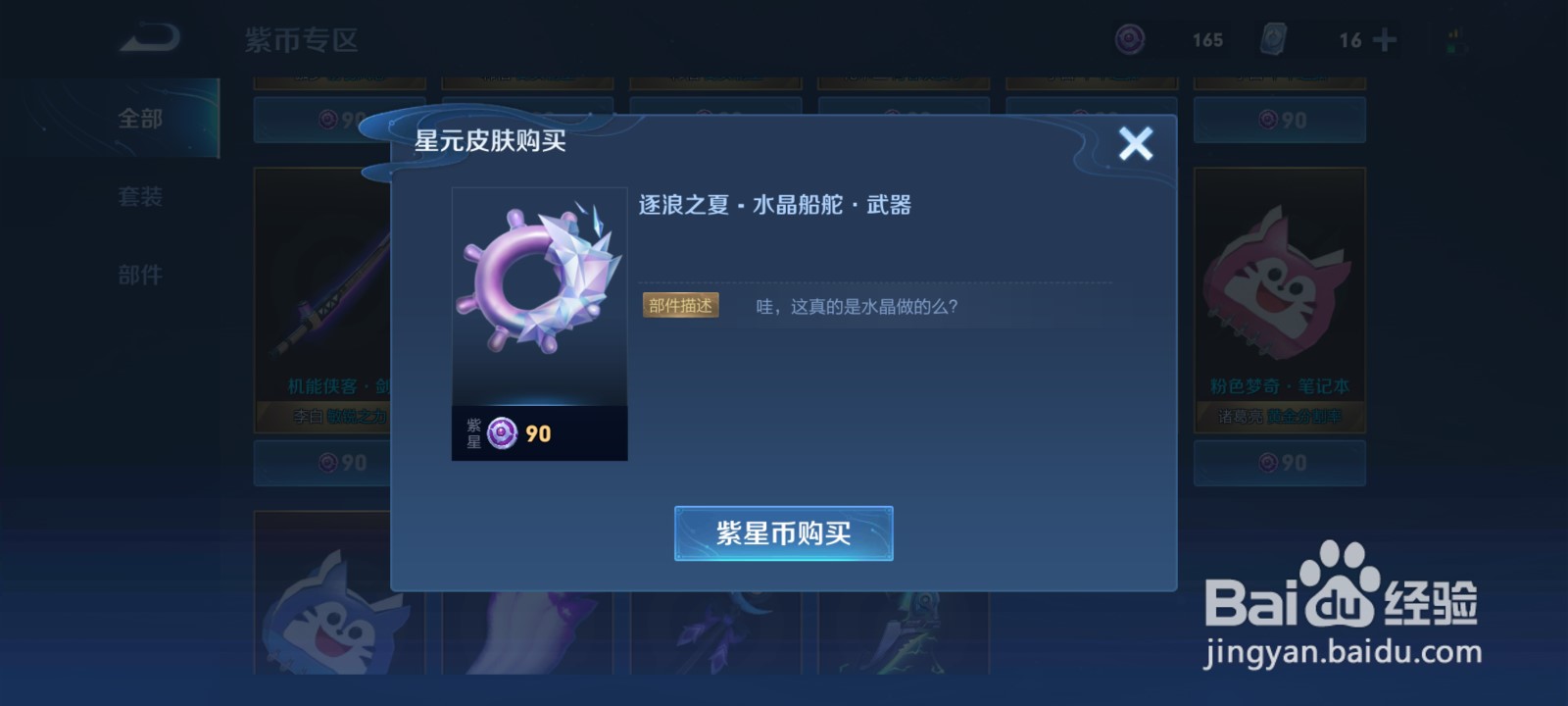
Task: Open the 机能侠客 sword item card
Action: pyautogui.click(x=322, y=300)
